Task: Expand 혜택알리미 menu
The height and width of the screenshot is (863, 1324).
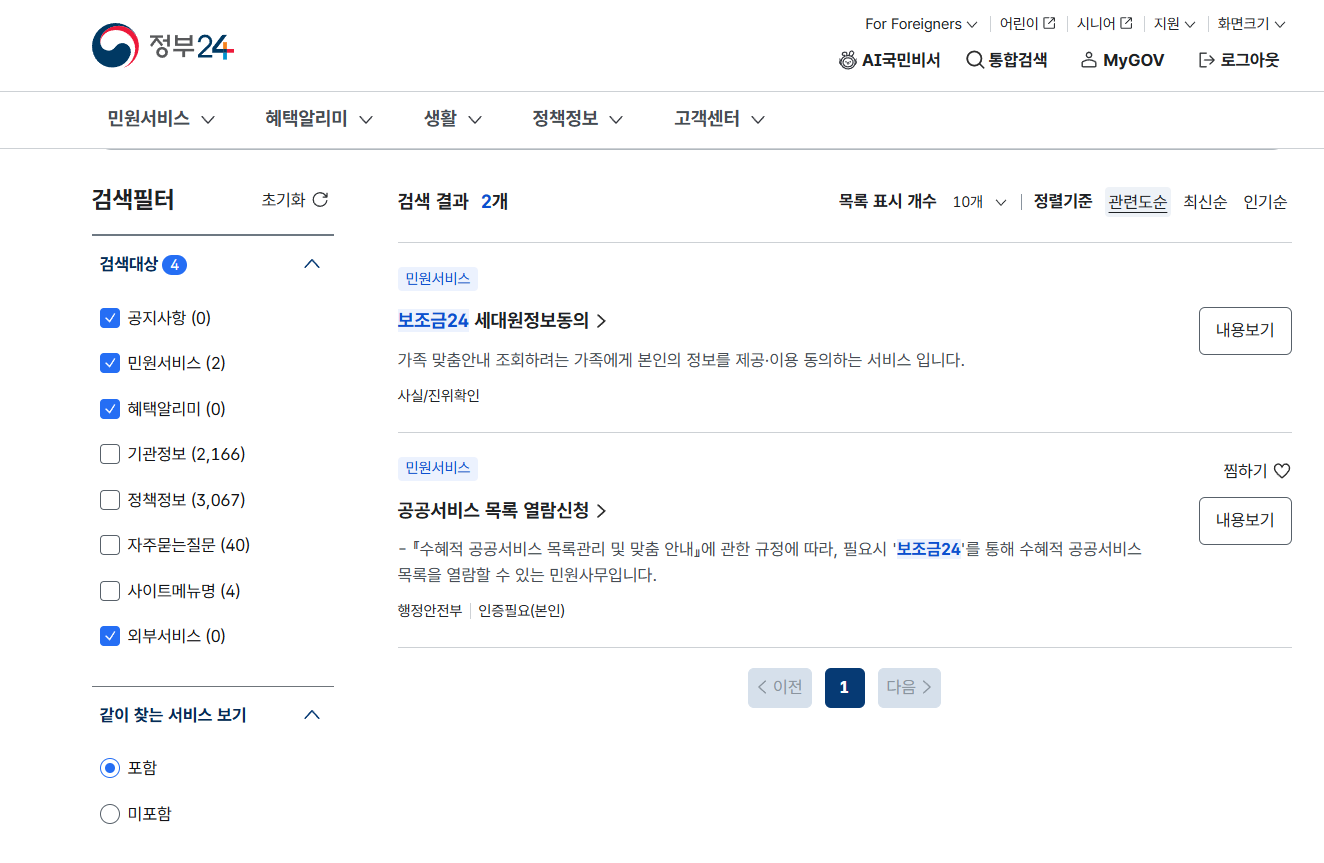Action: [319, 119]
